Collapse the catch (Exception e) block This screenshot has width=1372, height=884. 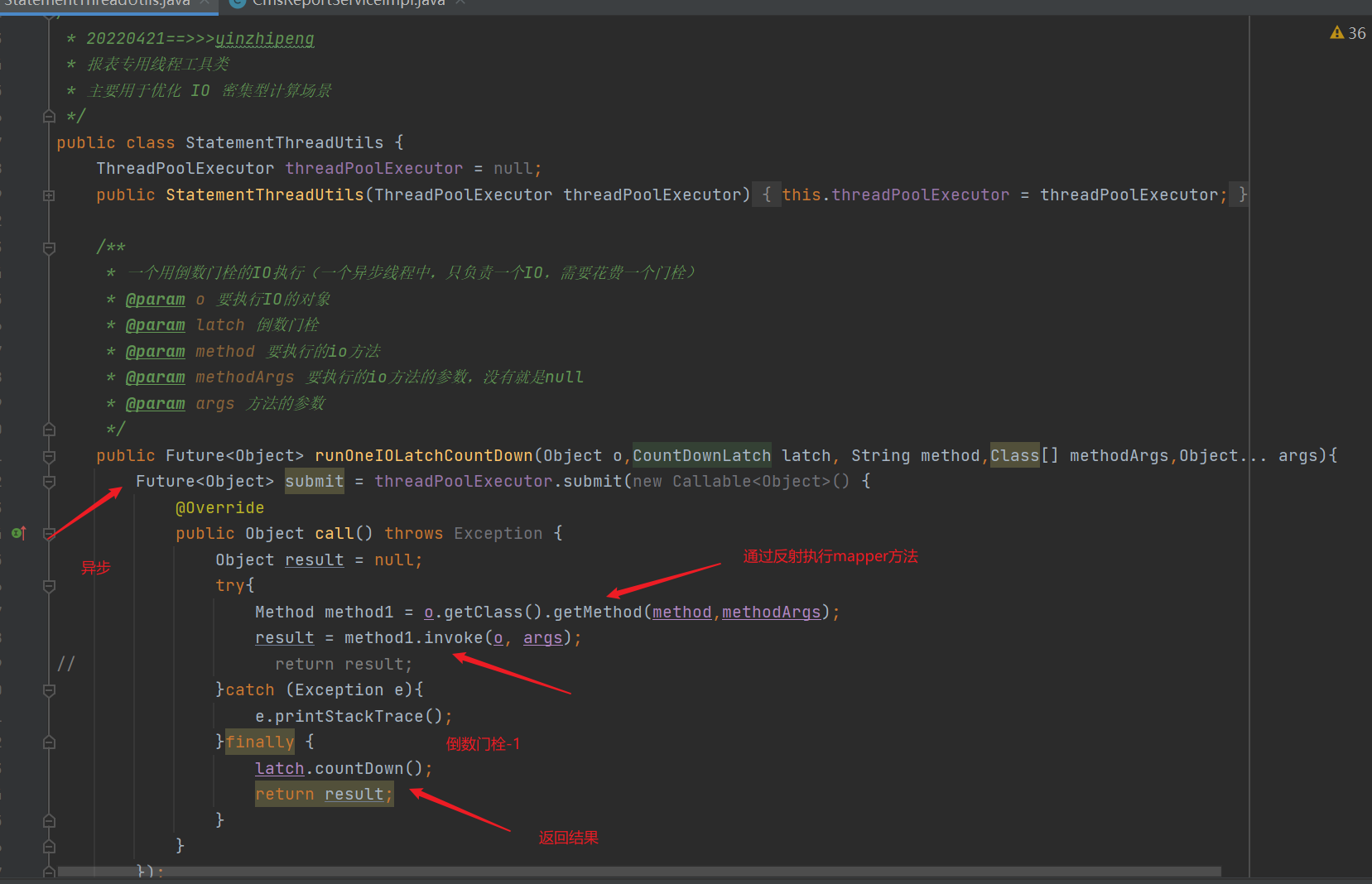click(49, 690)
